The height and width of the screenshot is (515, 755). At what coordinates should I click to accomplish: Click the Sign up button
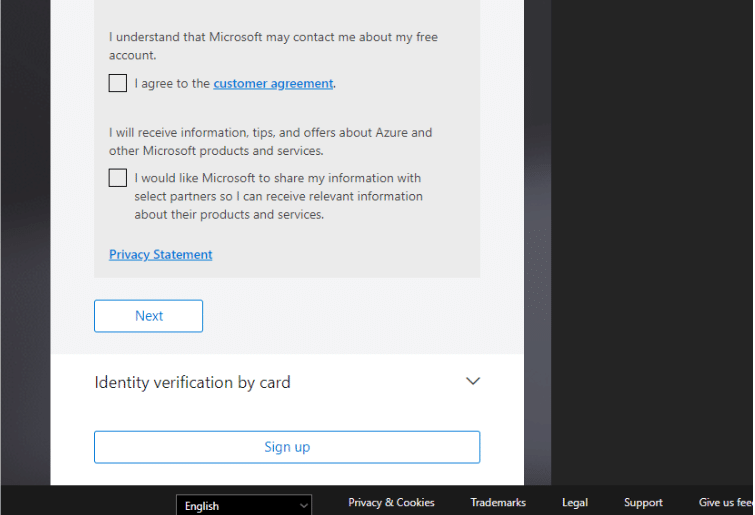[x=287, y=447]
